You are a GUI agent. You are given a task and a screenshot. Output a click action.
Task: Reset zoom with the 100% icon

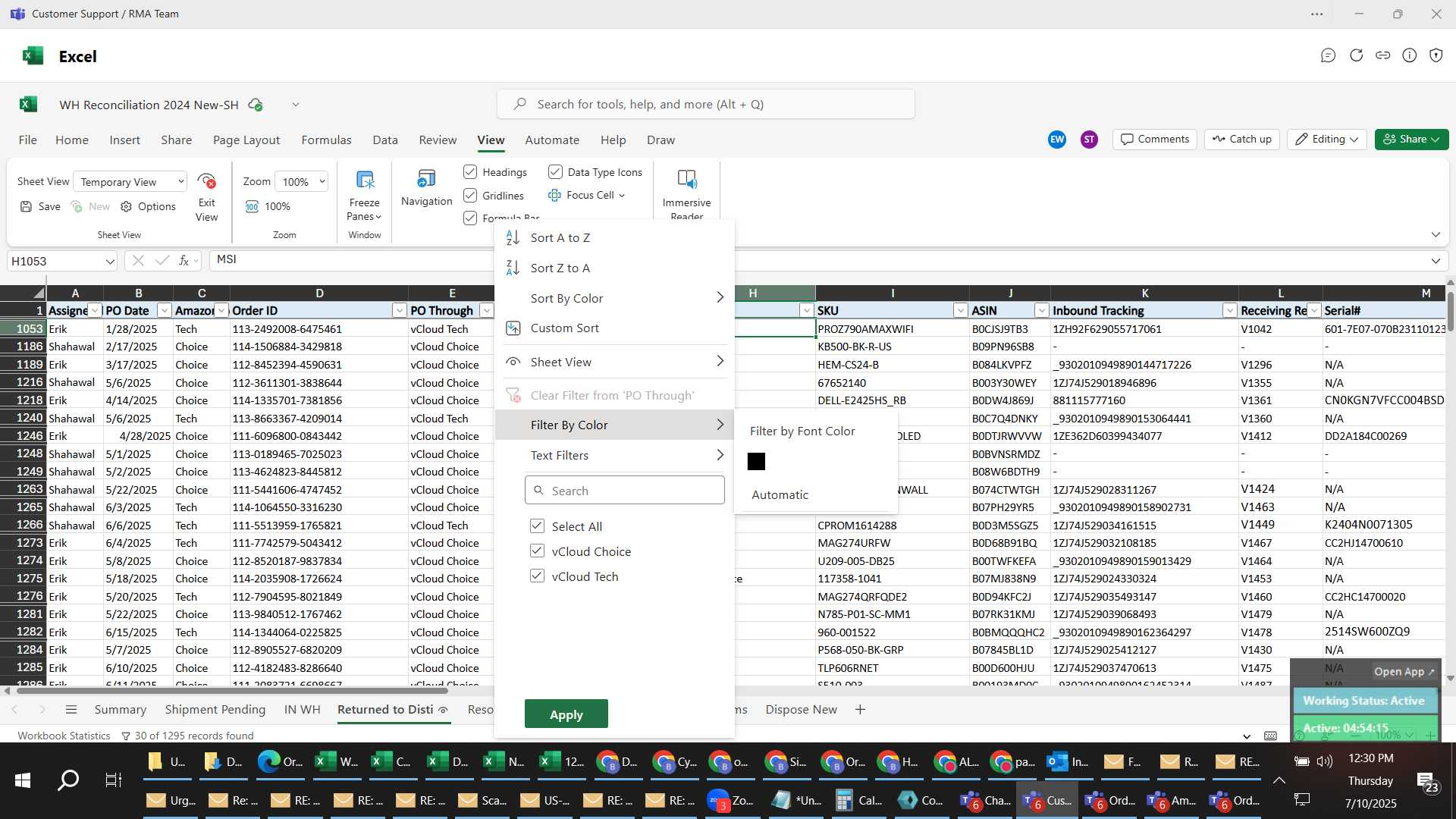pyautogui.click(x=253, y=206)
